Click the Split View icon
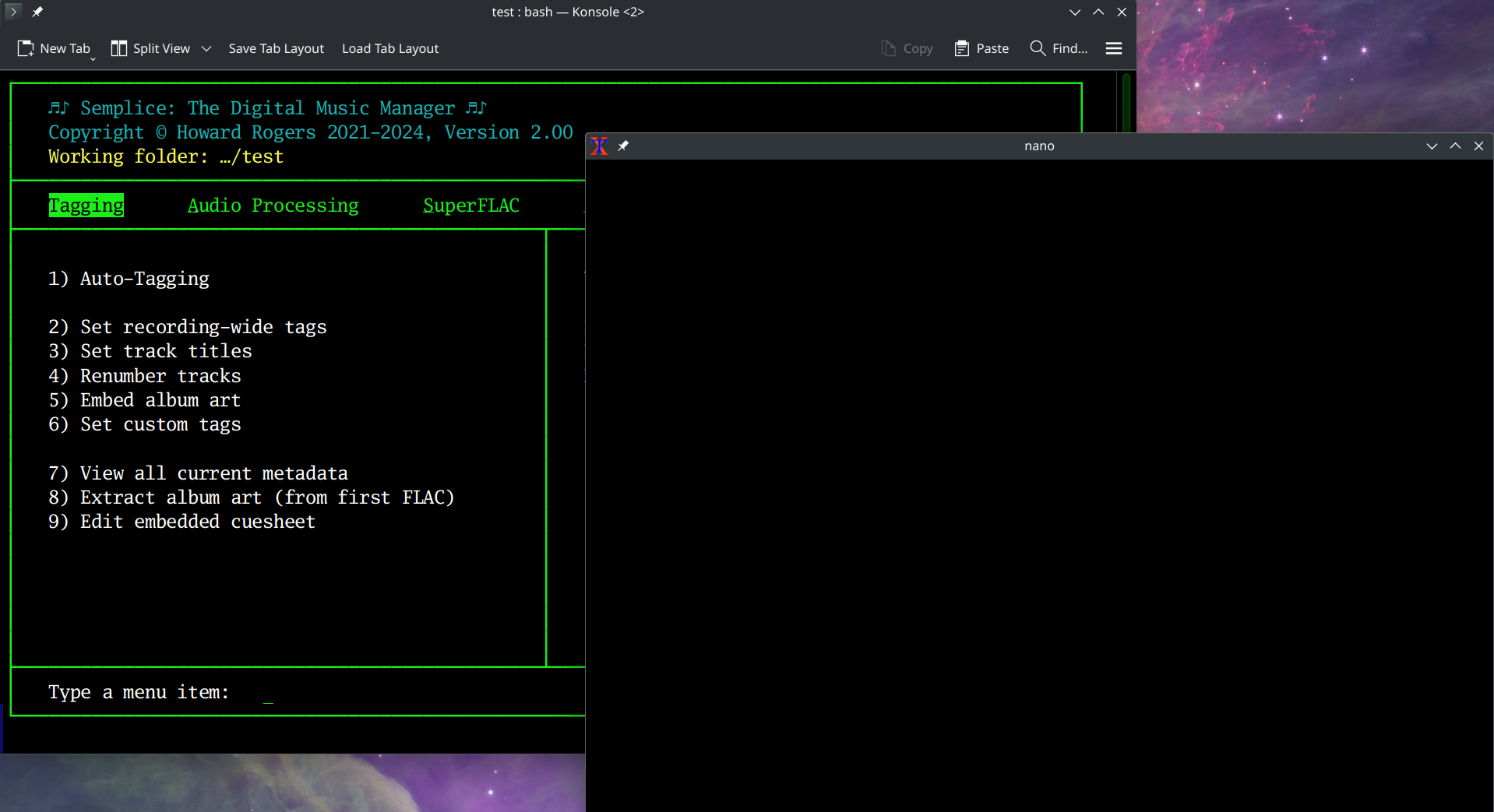 coord(118,47)
